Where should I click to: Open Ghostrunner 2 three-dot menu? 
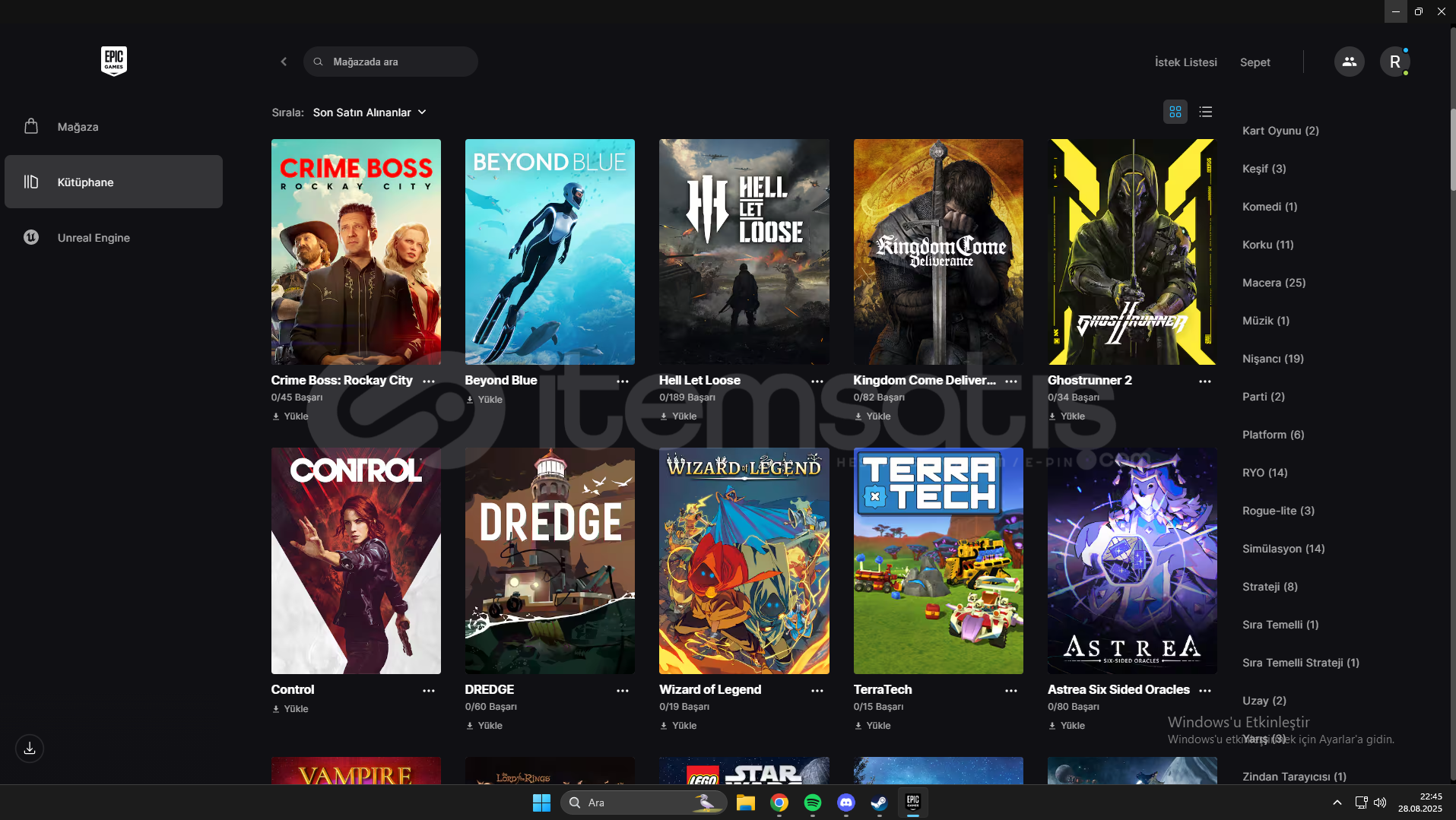click(1205, 381)
